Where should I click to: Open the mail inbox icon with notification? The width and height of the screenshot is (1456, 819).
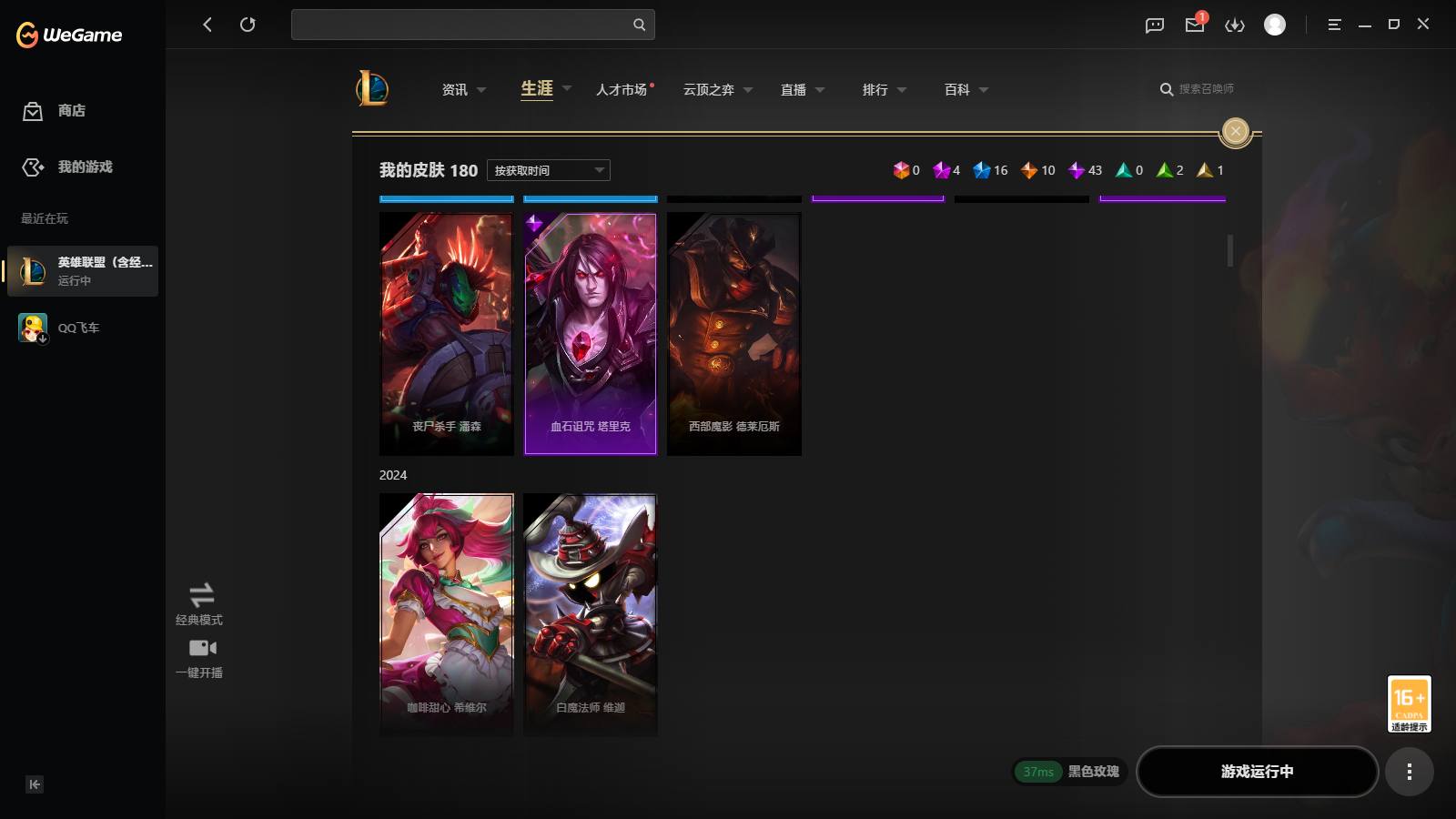1195,25
